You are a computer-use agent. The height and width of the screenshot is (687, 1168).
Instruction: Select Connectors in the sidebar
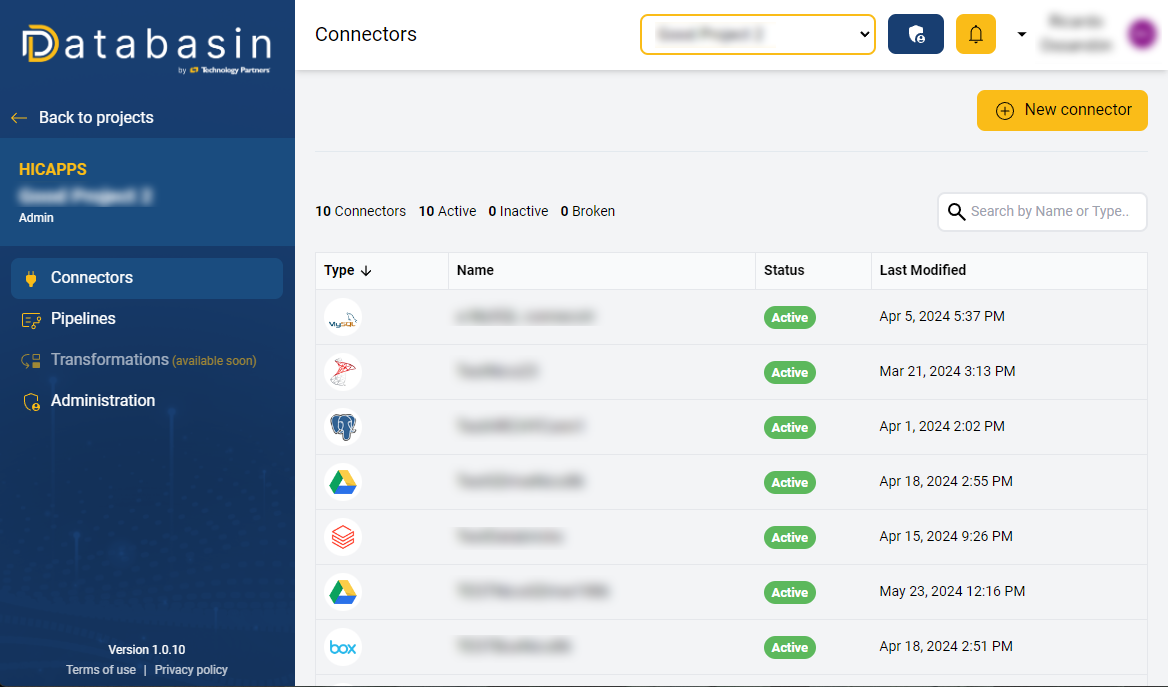tap(91, 278)
